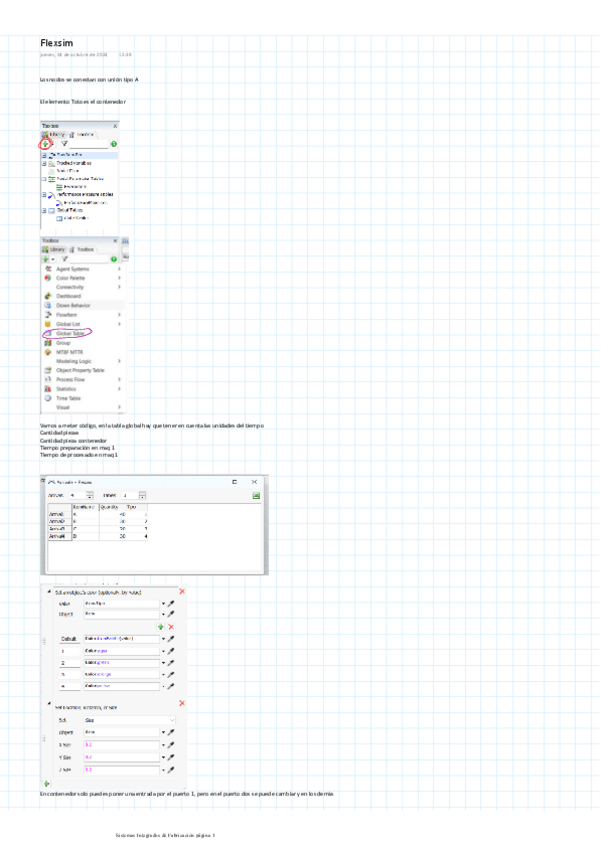Viewport: 601px width, 848px height.
Task: Click the Arrivals stepper in the table window
Action: point(89,495)
